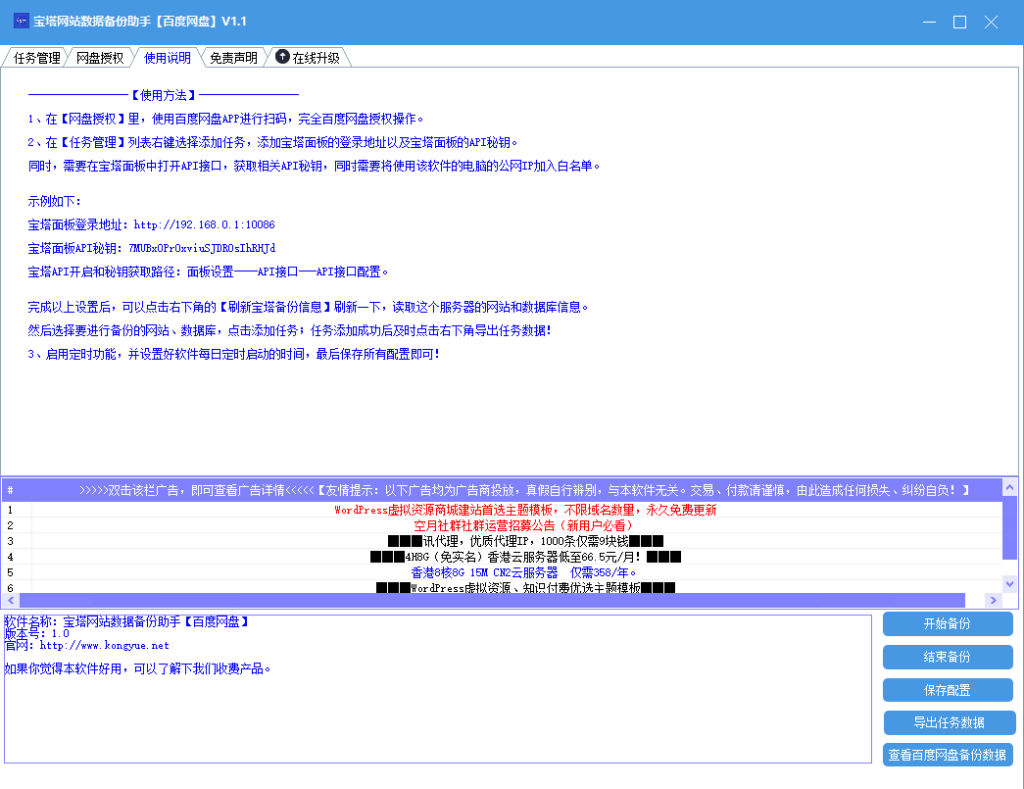Click the ad list scroll-up arrow
The height and width of the screenshot is (789, 1024).
coord(1010,487)
